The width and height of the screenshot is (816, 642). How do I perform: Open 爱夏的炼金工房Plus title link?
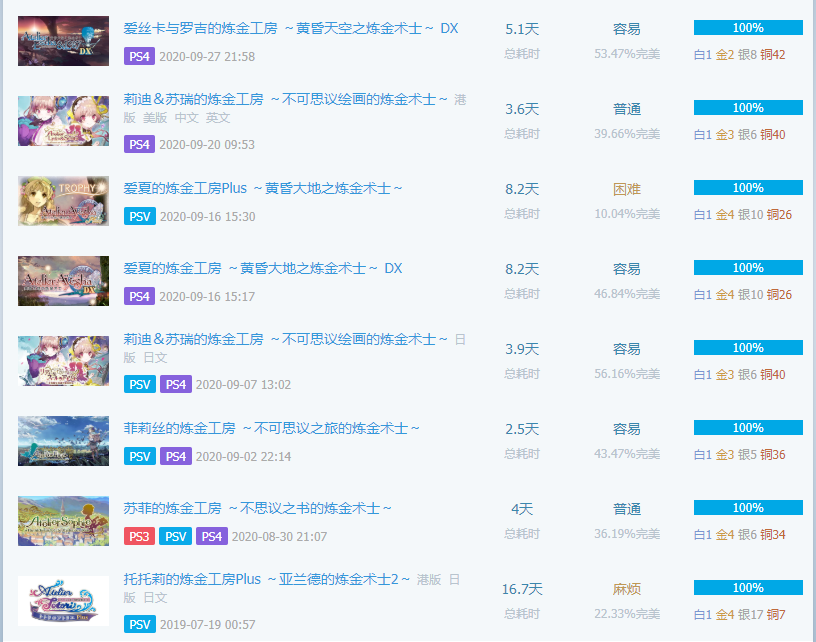point(263,188)
